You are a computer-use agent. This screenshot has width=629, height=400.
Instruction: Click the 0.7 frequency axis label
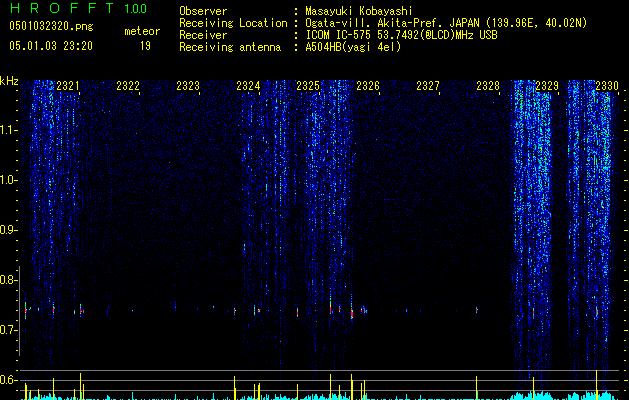(9, 330)
